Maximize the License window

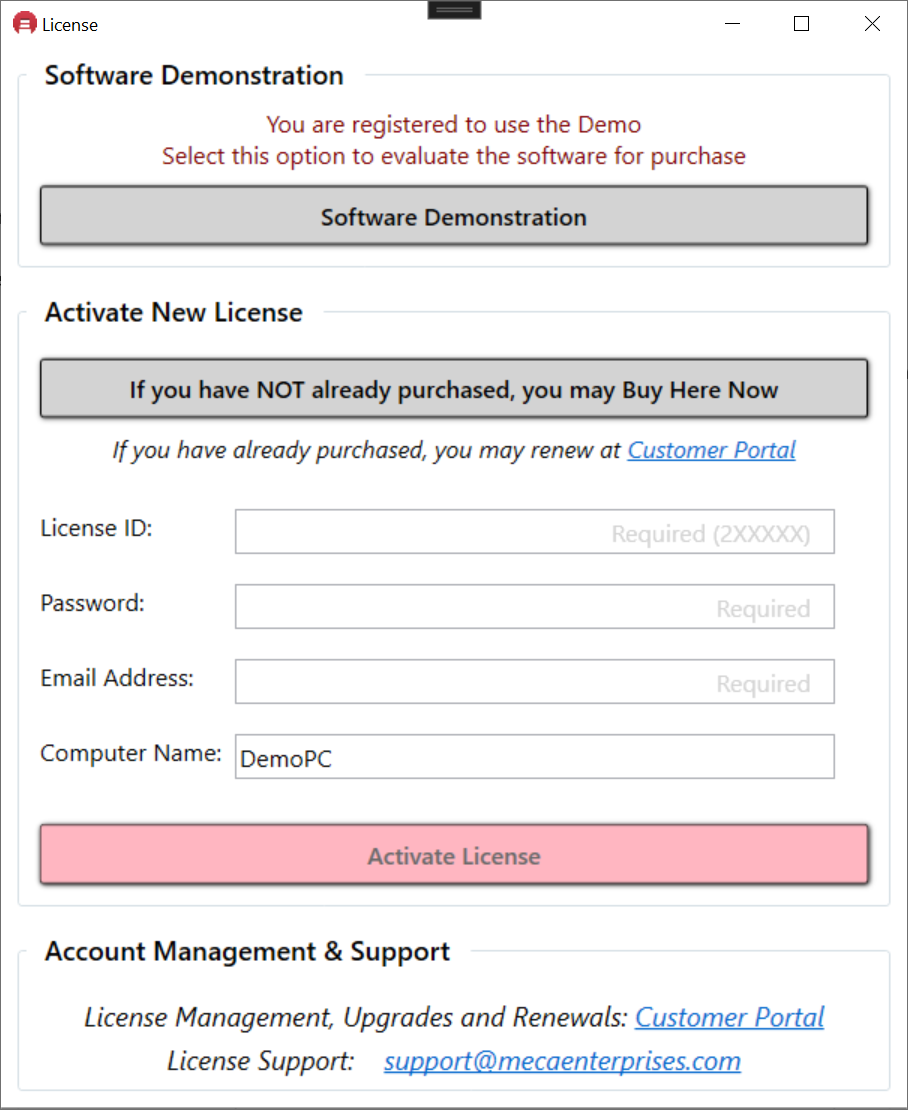coord(801,23)
